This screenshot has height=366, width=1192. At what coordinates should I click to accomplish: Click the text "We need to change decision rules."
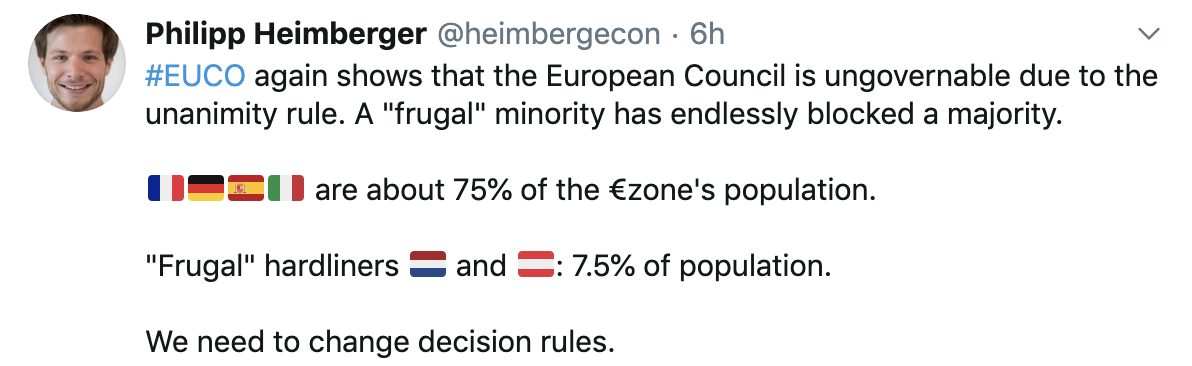pyautogui.click(x=379, y=342)
